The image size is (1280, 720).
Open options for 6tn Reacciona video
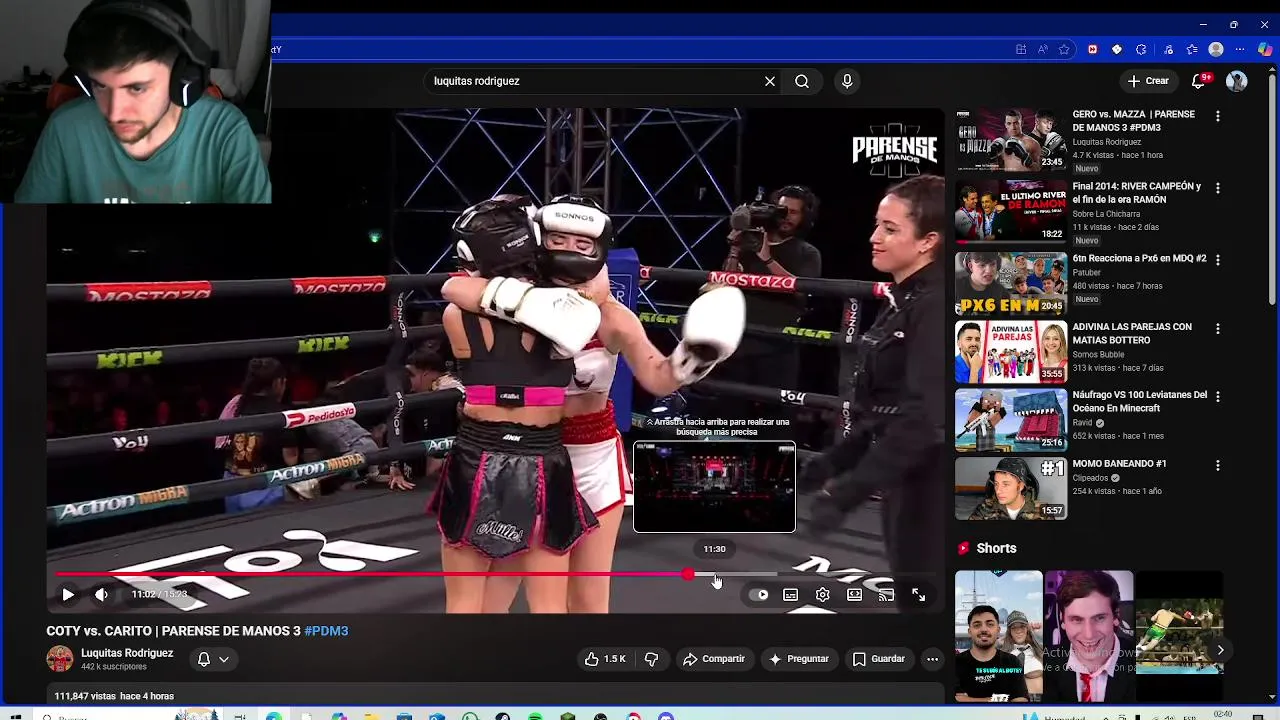(x=1217, y=259)
